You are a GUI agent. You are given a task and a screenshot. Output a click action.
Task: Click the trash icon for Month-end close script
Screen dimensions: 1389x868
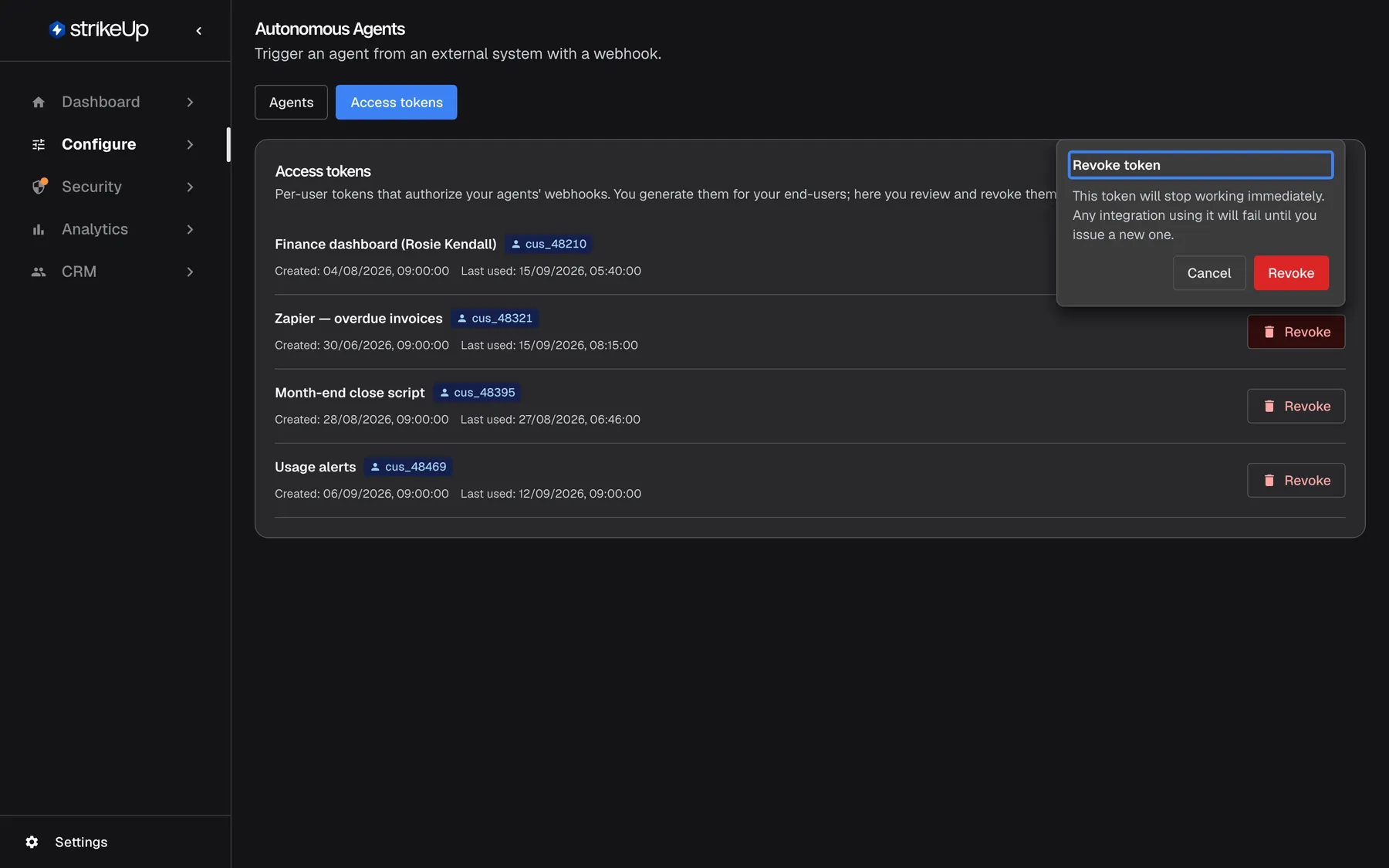[x=1269, y=406]
